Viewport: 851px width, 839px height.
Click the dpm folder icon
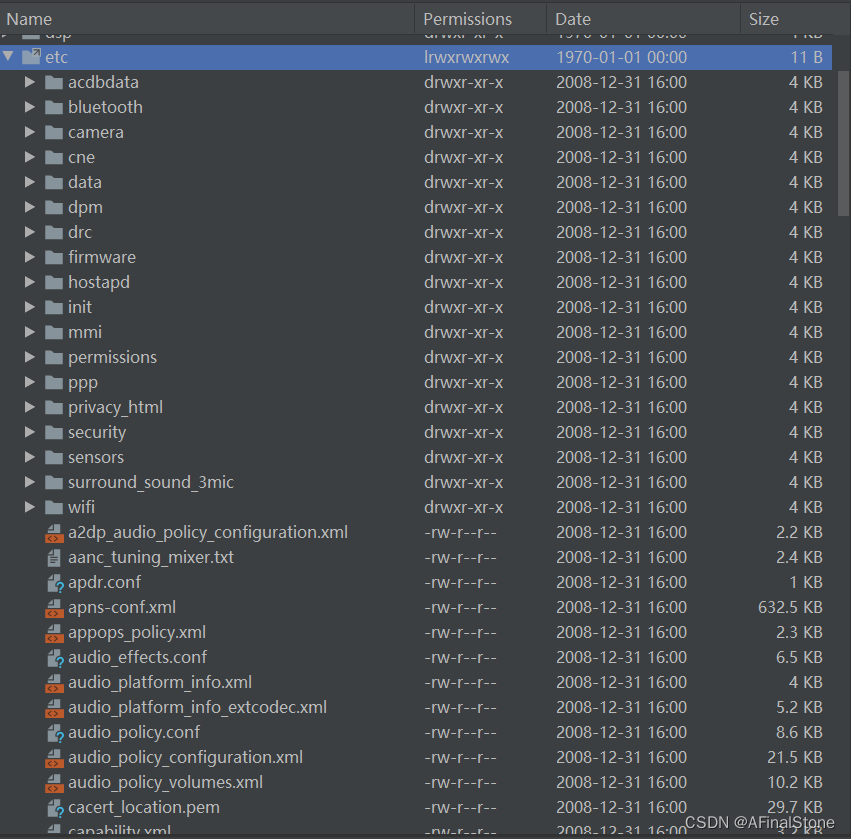pos(54,207)
